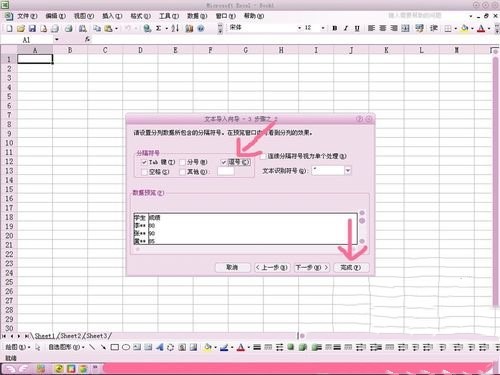Screen dimensions: 500x375
Task: Open the 文件 (File) menu
Action: coord(27,16)
